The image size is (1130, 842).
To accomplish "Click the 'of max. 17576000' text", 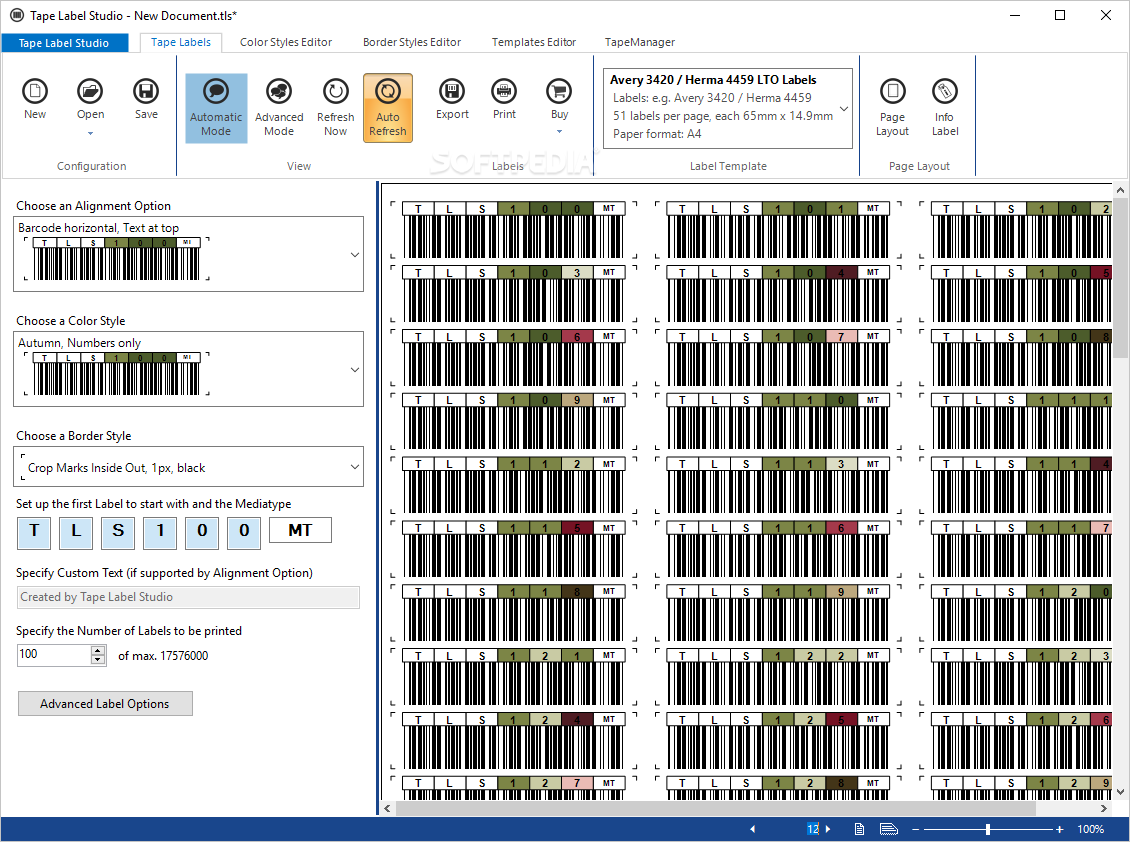I will (x=163, y=655).
